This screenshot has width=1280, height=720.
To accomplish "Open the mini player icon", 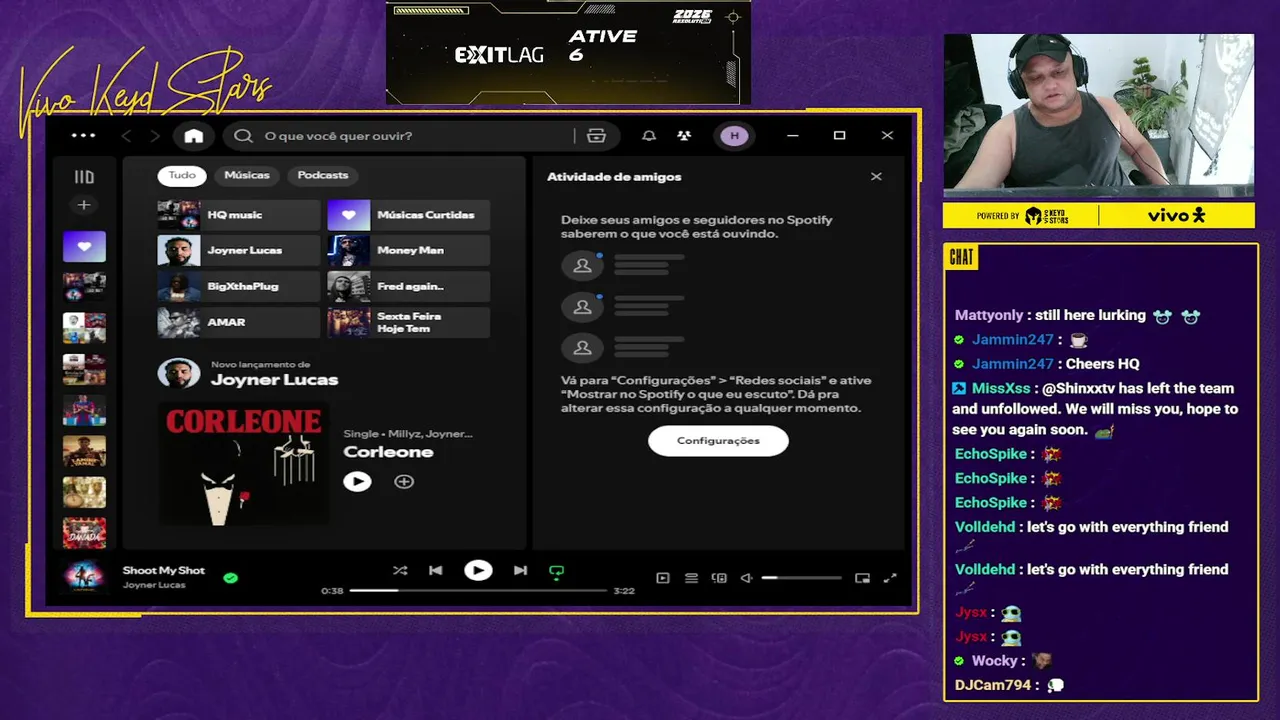I will [x=862, y=578].
